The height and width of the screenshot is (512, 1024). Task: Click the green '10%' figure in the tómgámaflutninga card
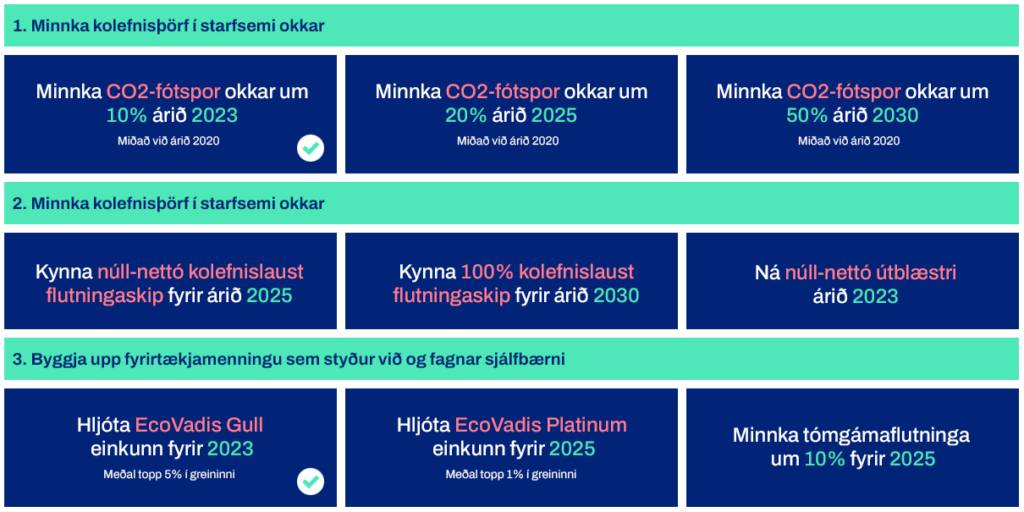point(825,459)
